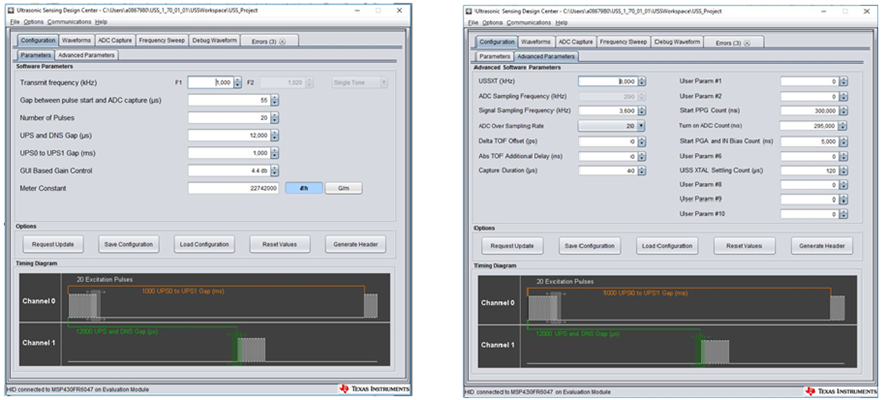Screen dimensions: 884x400
Task: Adjust User Param #10 spinner
Action: (843, 215)
